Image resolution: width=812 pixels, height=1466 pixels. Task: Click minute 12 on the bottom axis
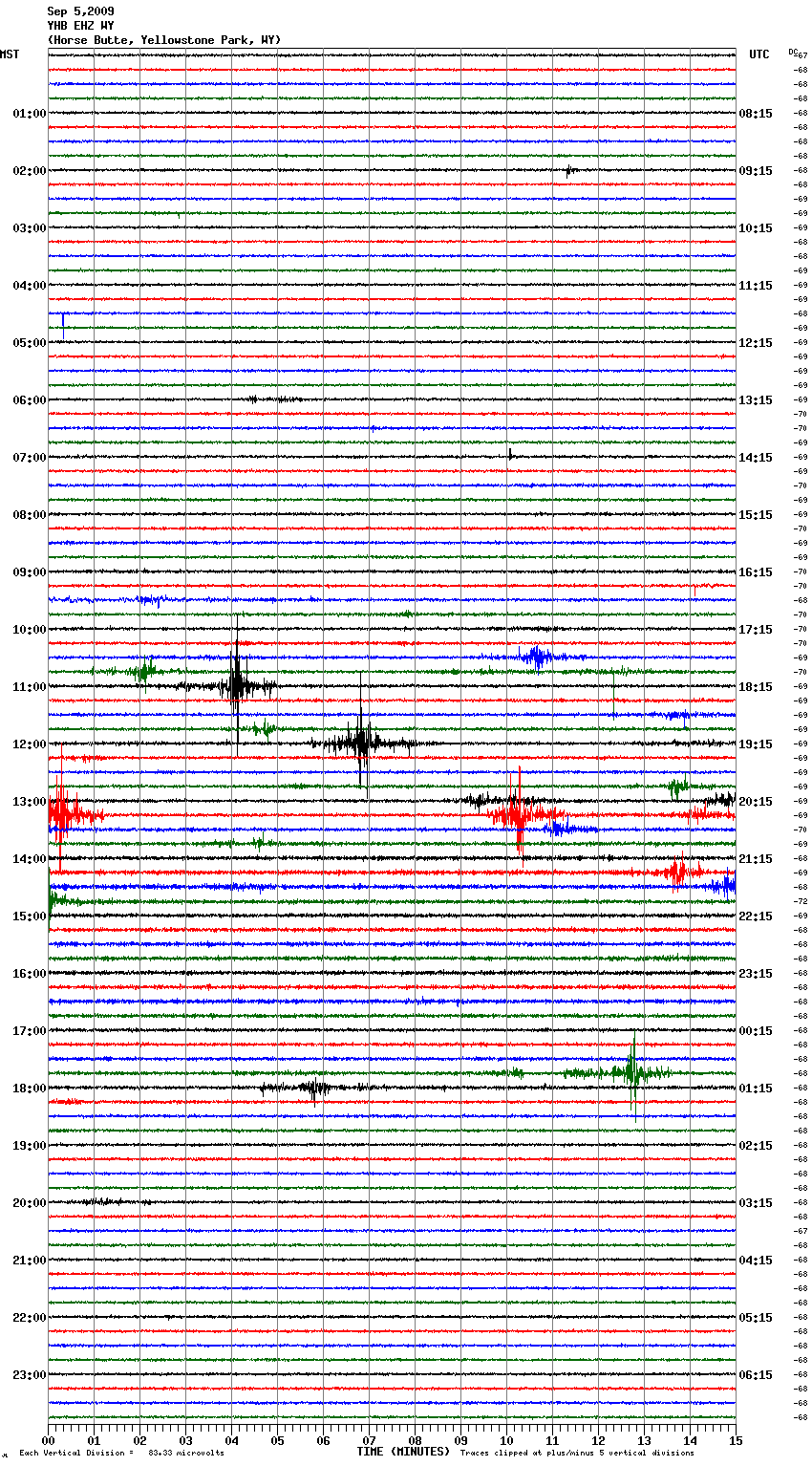[x=598, y=1440]
